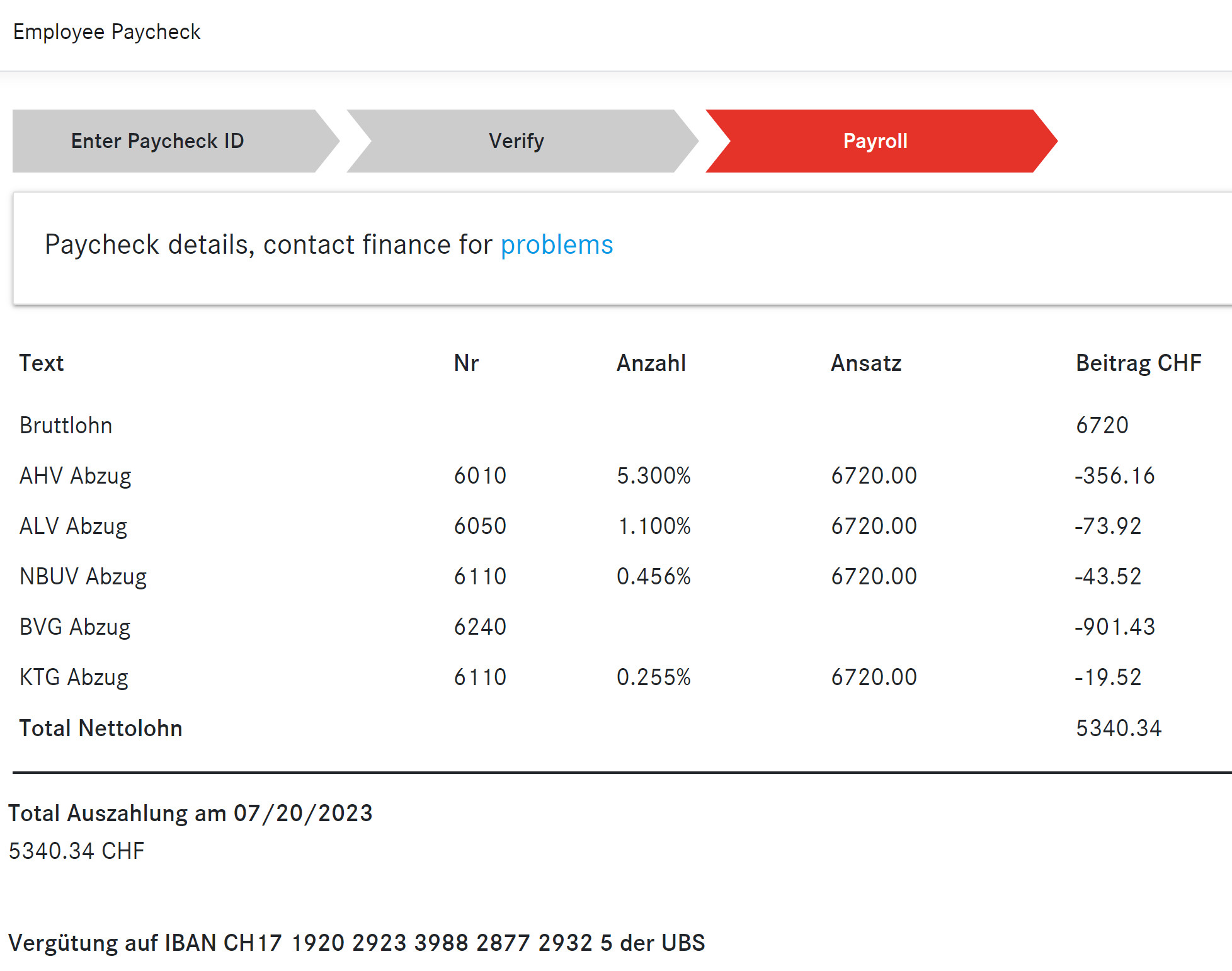Click the Total Nettolohn amount 5340.34

pyautogui.click(x=1119, y=729)
